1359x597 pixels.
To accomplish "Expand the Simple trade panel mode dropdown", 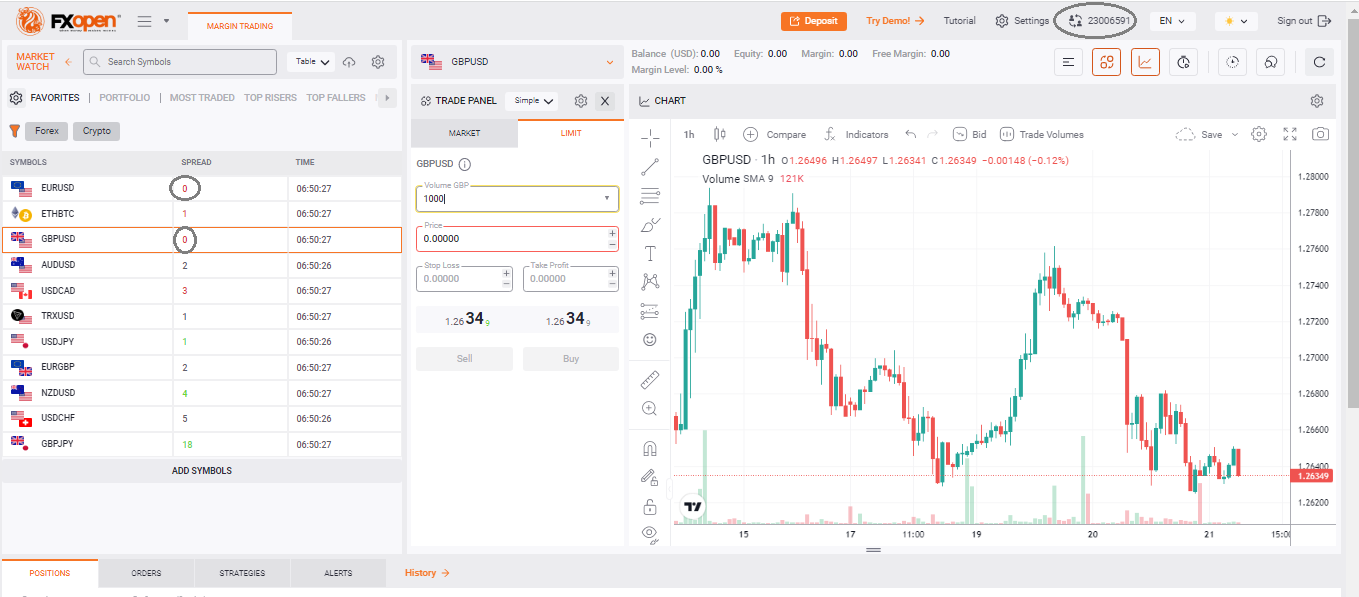I will pos(534,101).
